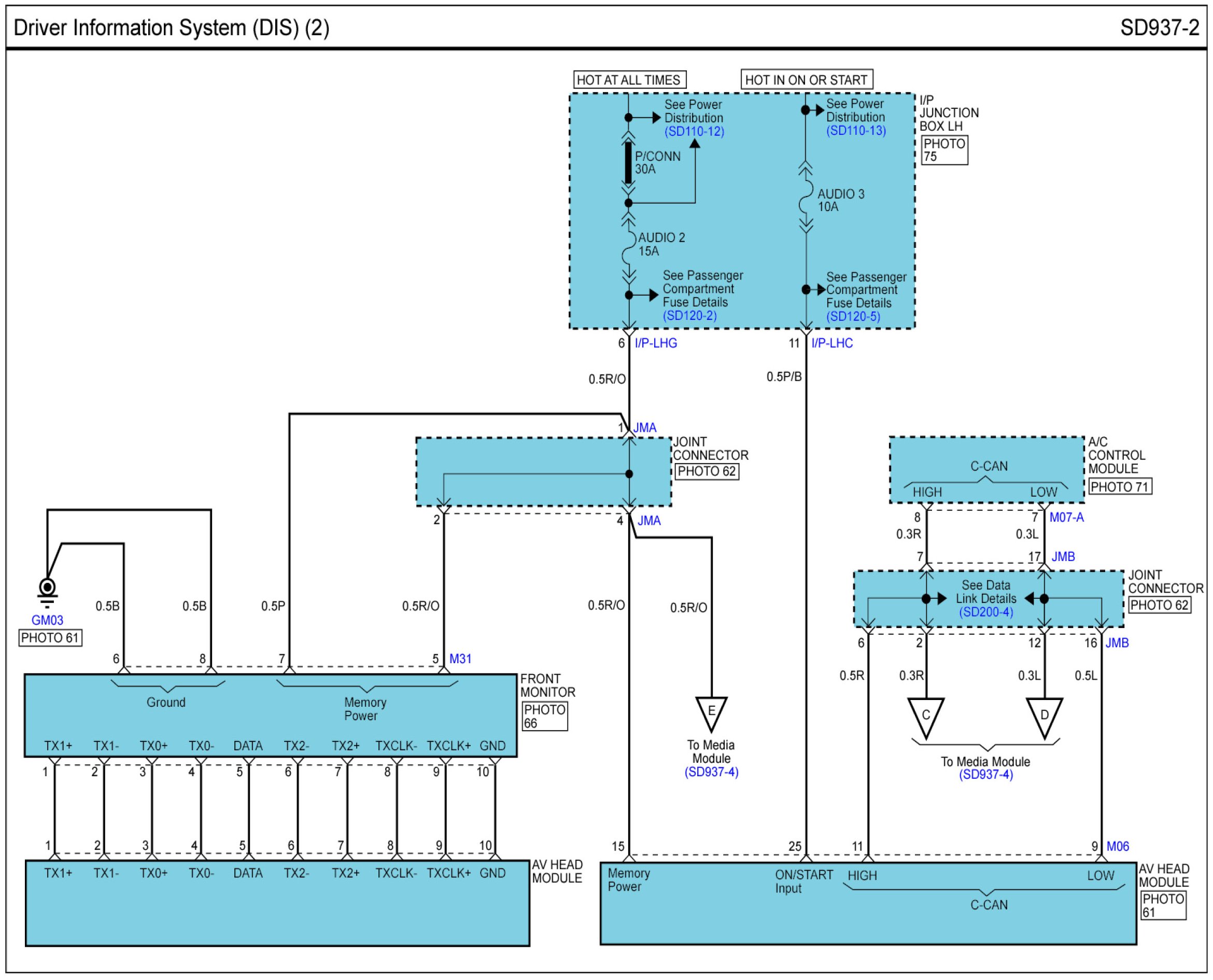
Task: Click the PHOTO 71 box for A/C module
Action: coord(1119,486)
